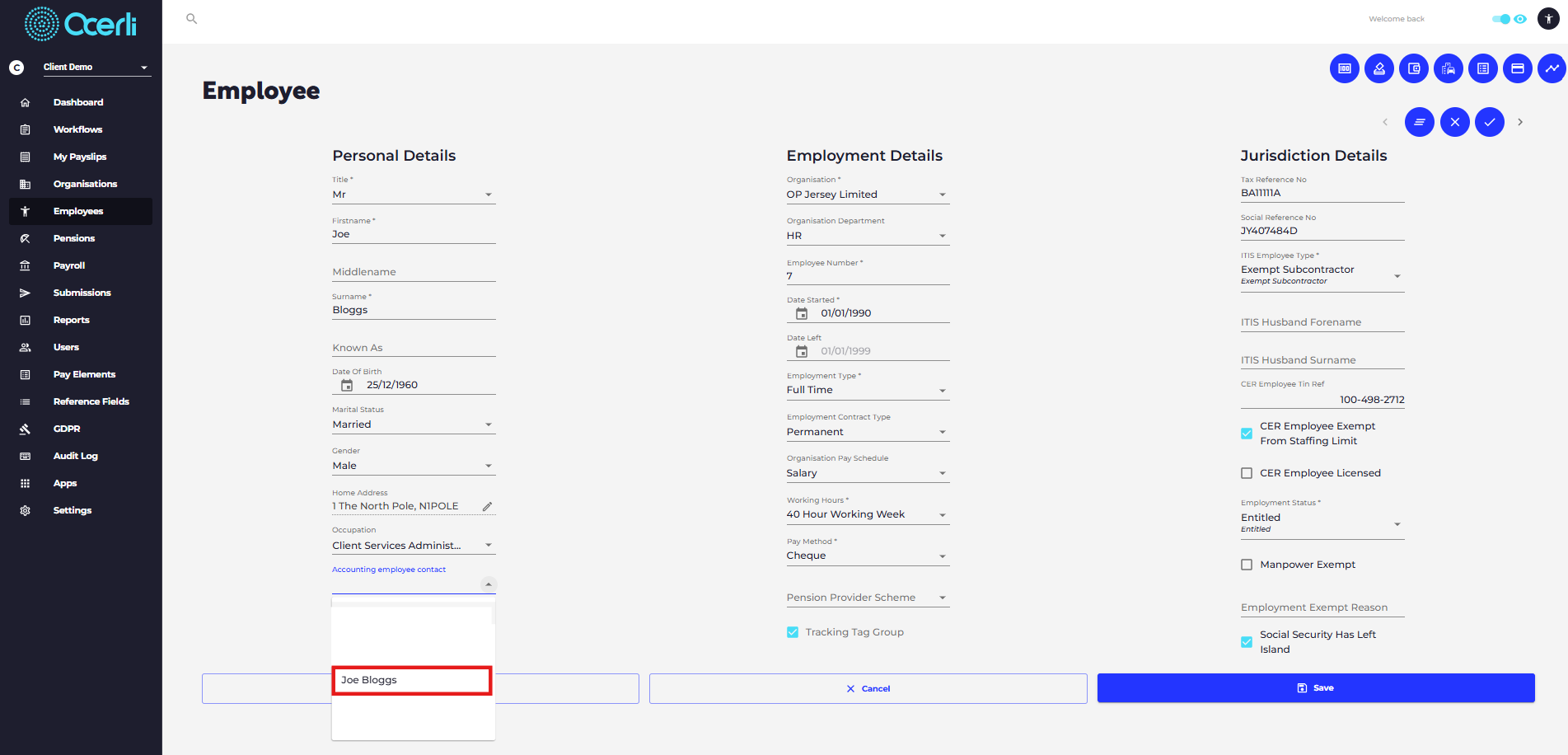Click the Ocerli logo
The height and width of the screenshot is (755, 1568).
[x=81, y=25]
